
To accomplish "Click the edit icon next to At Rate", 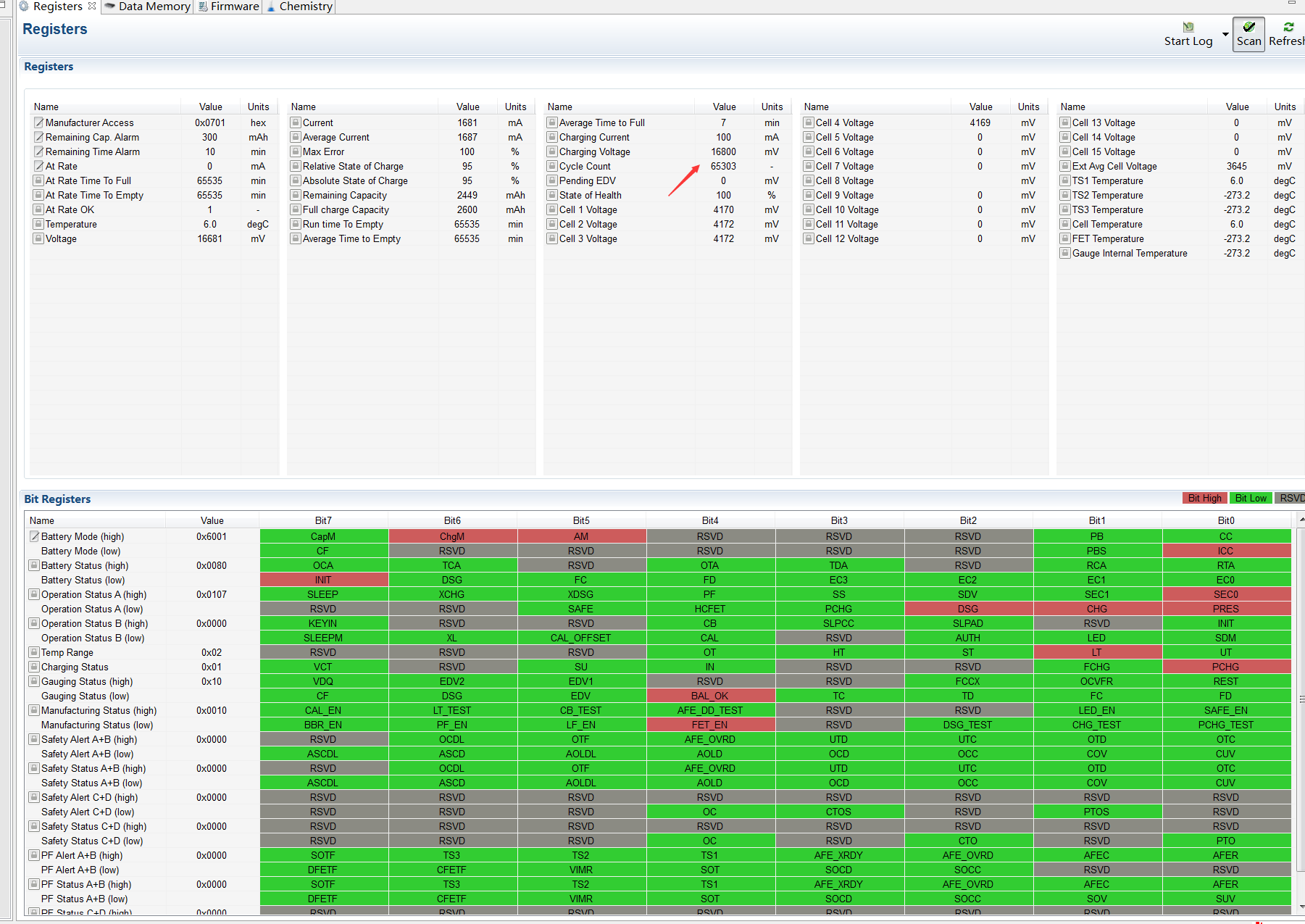I will click(38, 166).
